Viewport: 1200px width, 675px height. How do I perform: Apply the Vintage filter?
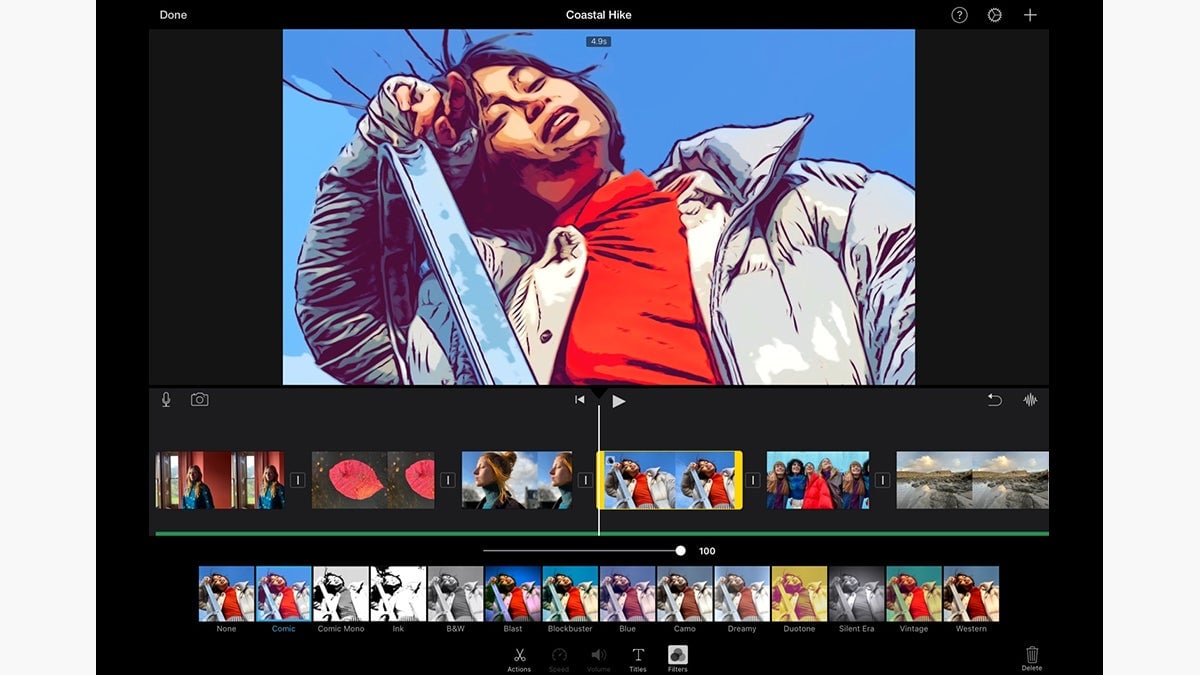(912, 593)
